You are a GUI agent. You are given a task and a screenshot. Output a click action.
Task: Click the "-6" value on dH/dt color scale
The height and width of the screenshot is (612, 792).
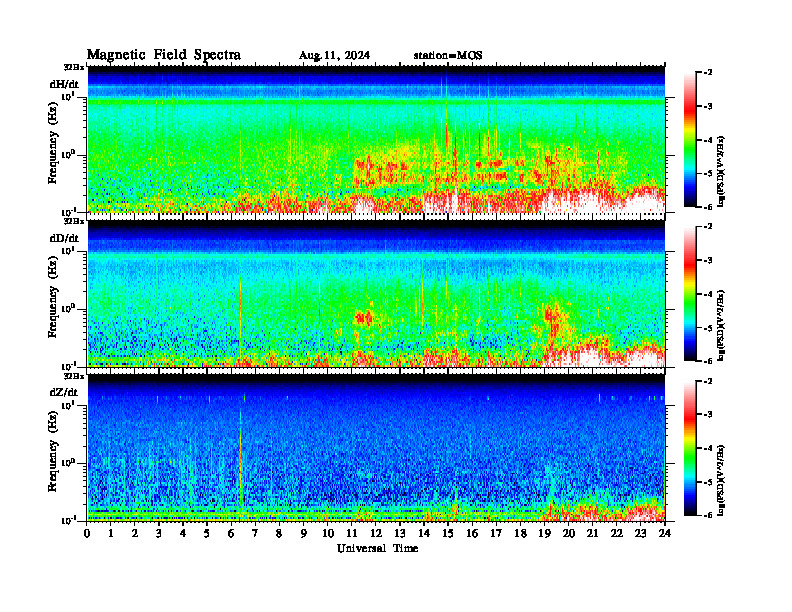(x=708, y=207)
